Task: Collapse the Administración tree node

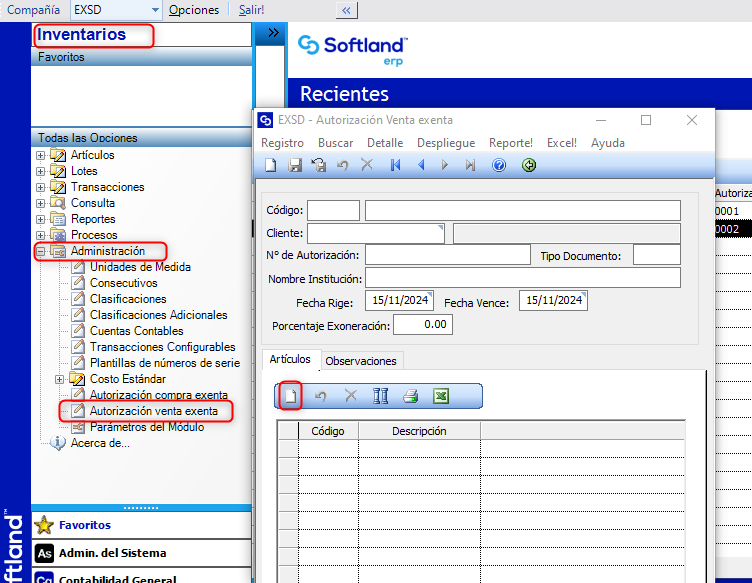Action: (41, 251)
